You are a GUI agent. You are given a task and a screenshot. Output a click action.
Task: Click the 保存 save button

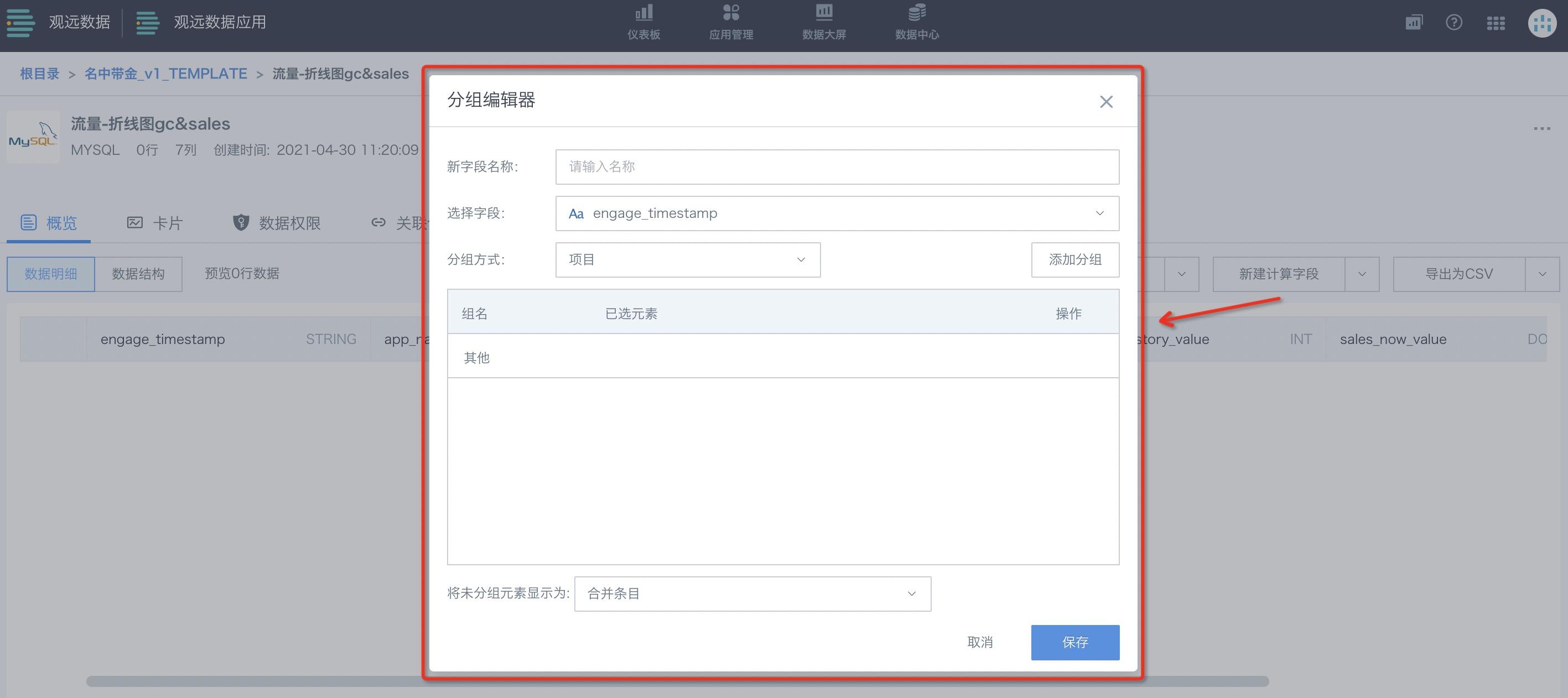(x=1074, y=642)
